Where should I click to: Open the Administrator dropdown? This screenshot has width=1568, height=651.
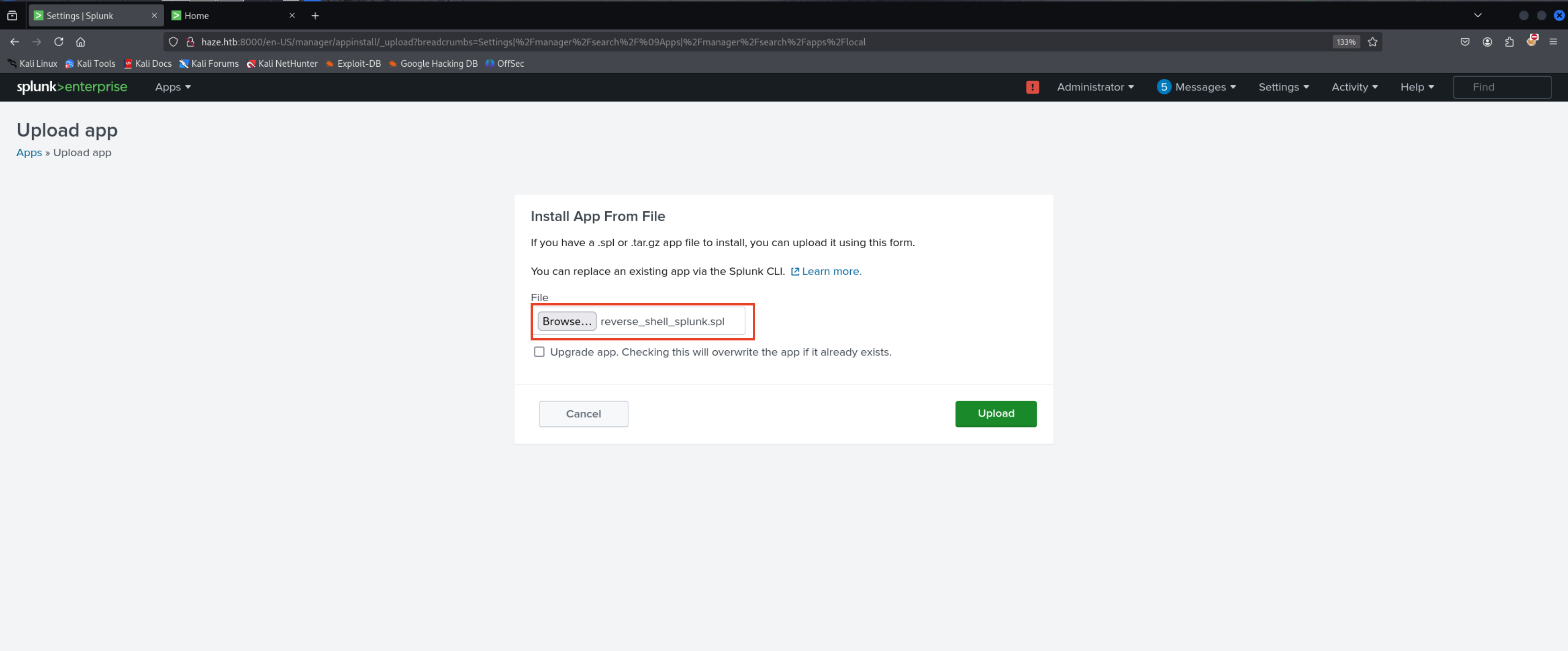[x=1095, y=87]
